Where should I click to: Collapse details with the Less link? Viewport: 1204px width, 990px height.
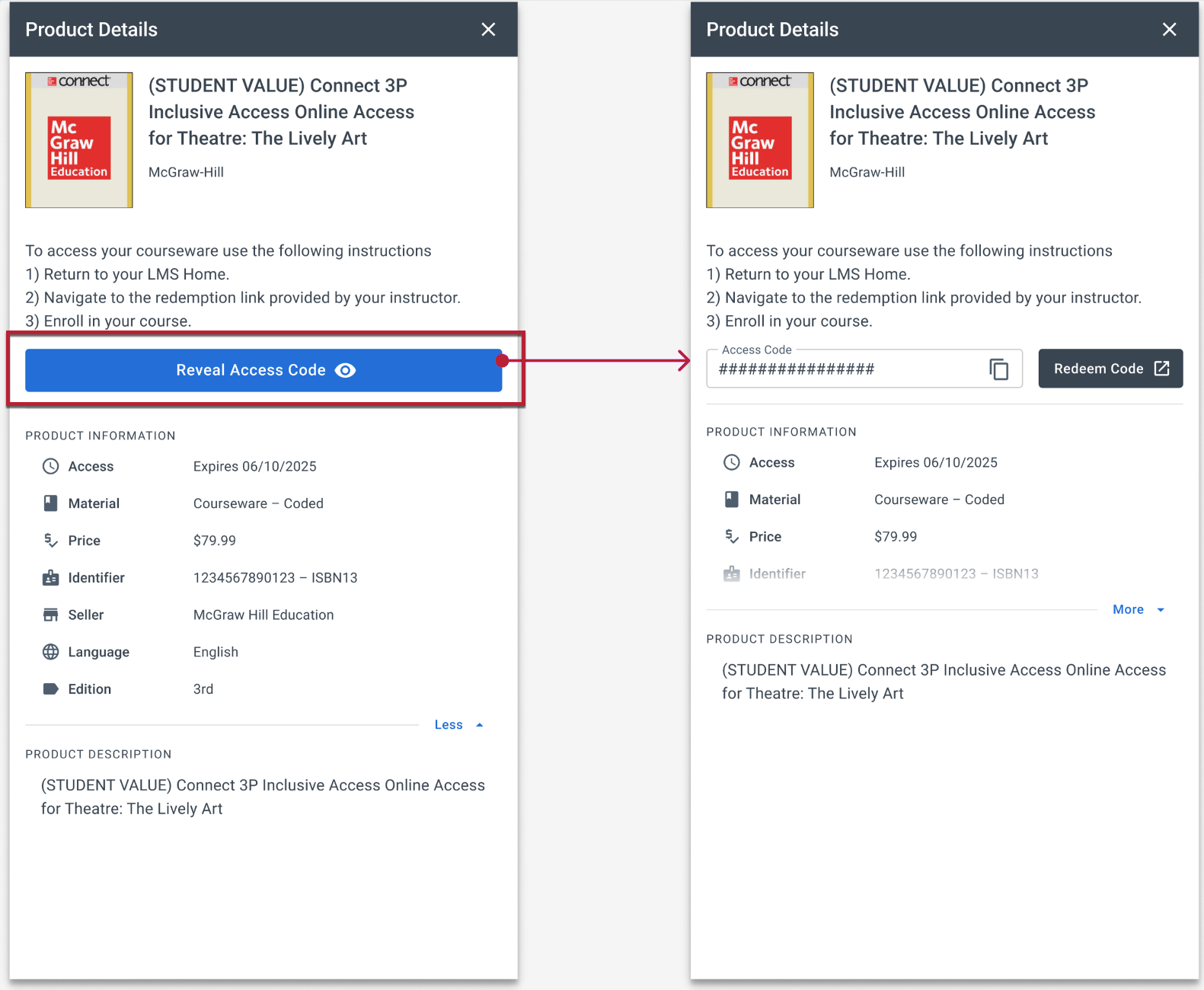click(449, 725)
